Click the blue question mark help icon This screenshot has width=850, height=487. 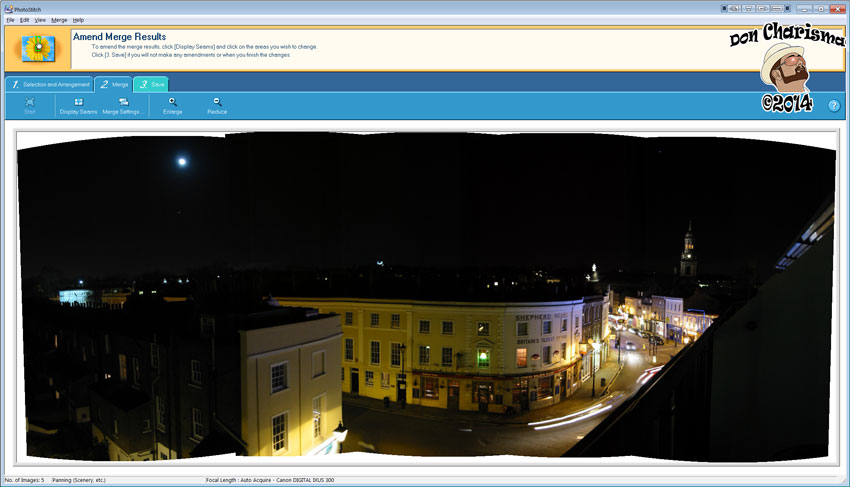point(833,105)
